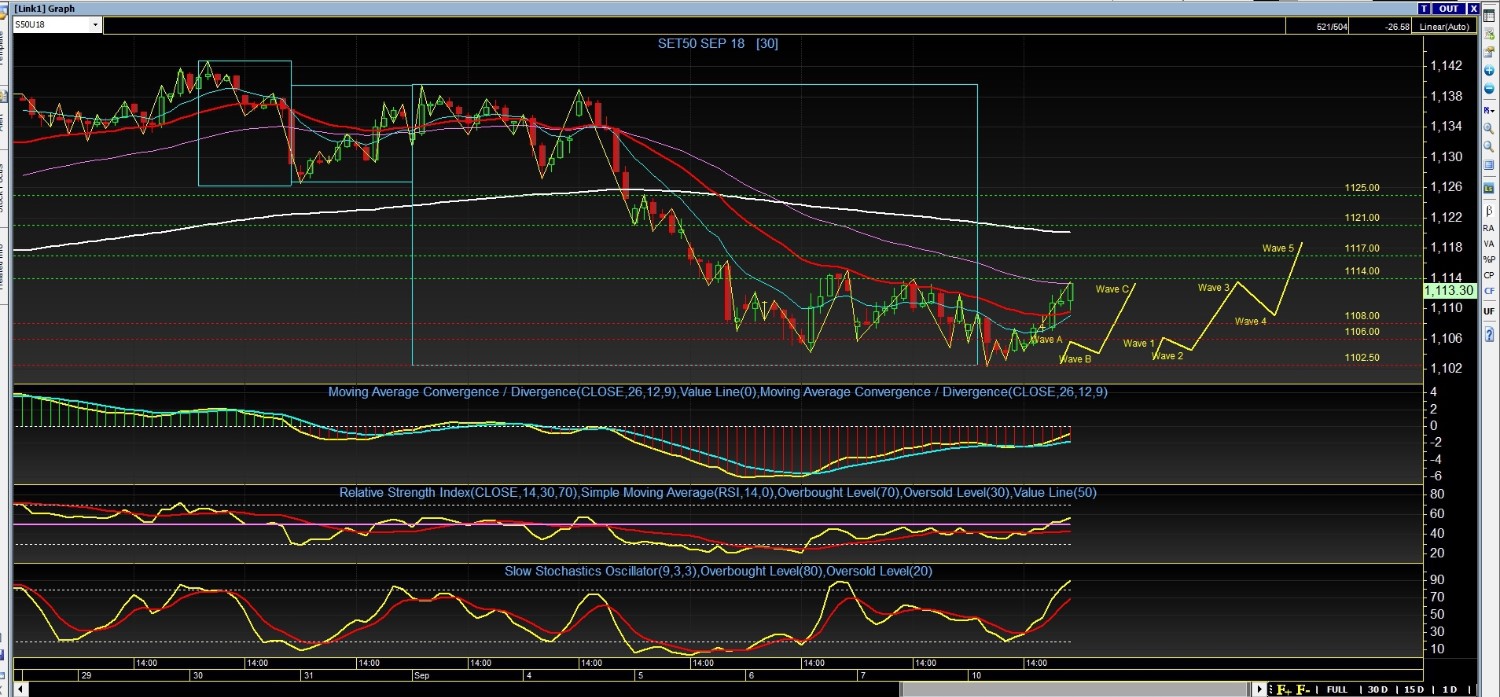Toggle the VA tool in sidebar

pyautogui.click(x=1489, y=244)
